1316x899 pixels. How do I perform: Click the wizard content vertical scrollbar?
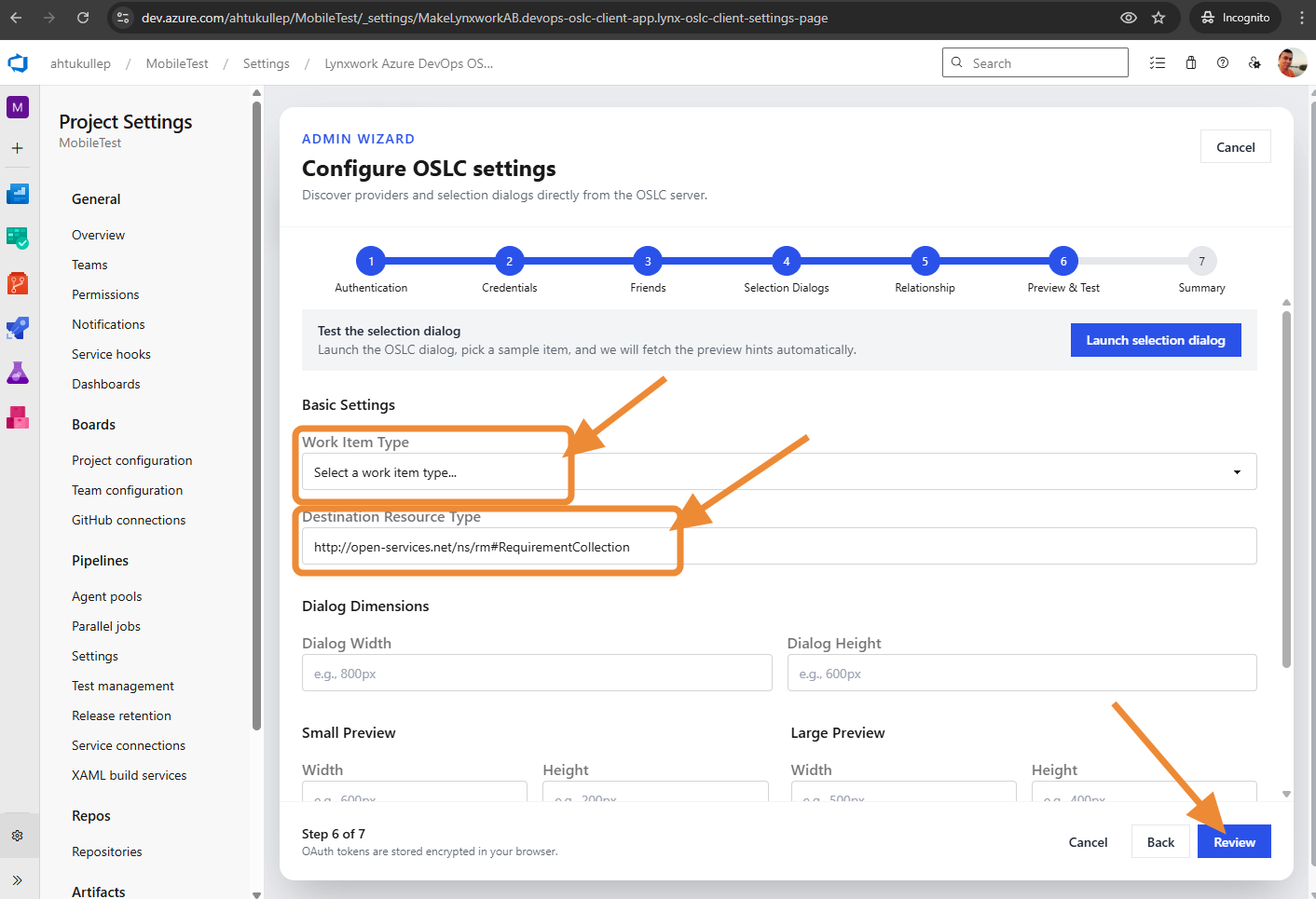coord(1286,489)
